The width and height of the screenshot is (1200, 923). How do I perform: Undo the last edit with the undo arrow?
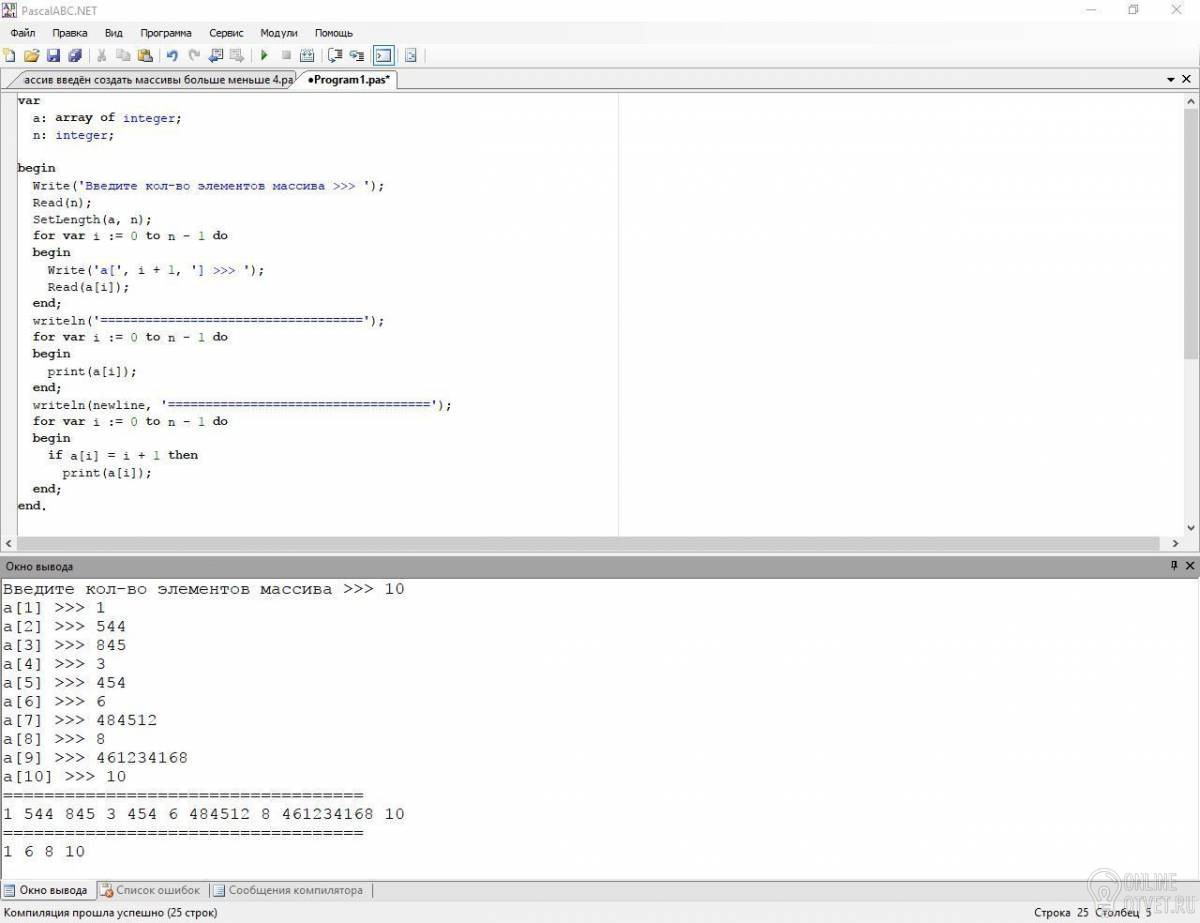[172, 56]
